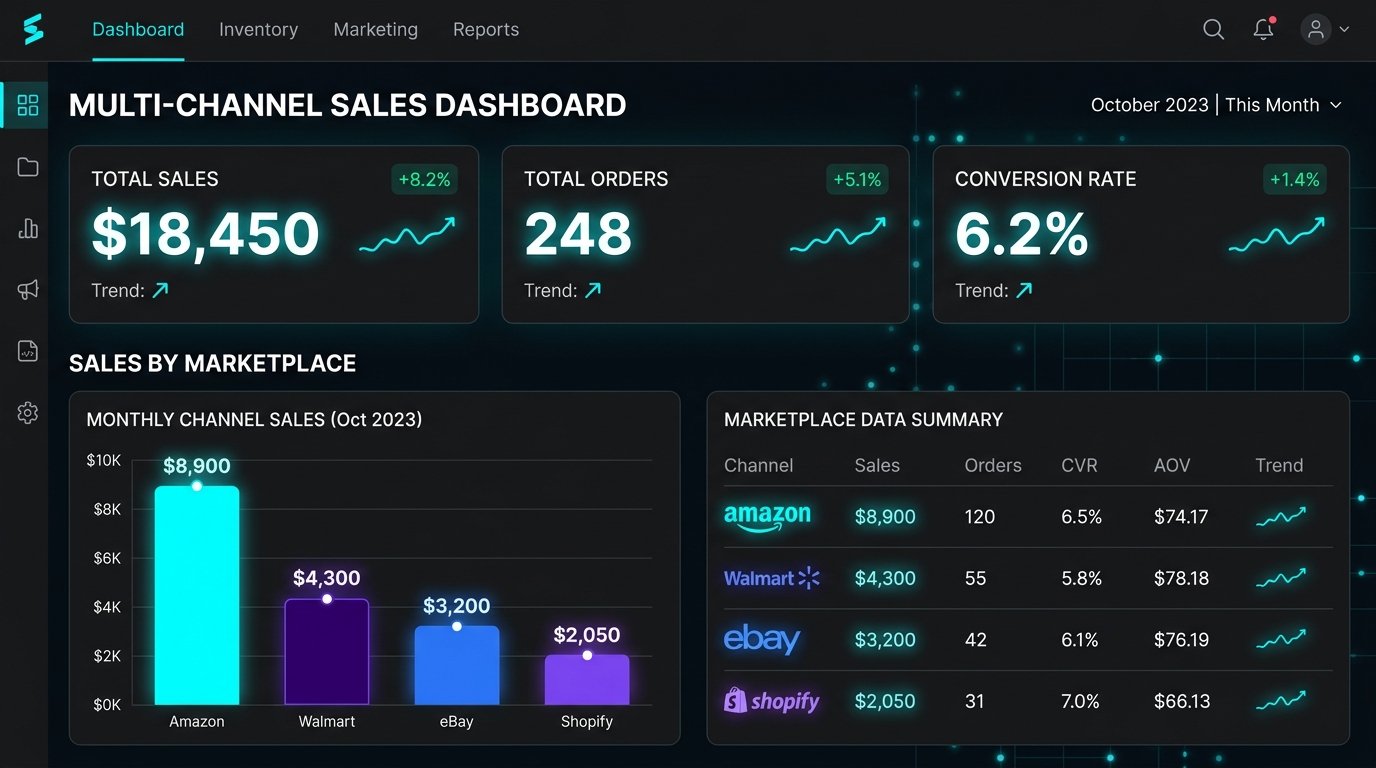Screen dimensions: 1376x768
Task: Click the Shopify logo in summary table
Action: (771, 700)
